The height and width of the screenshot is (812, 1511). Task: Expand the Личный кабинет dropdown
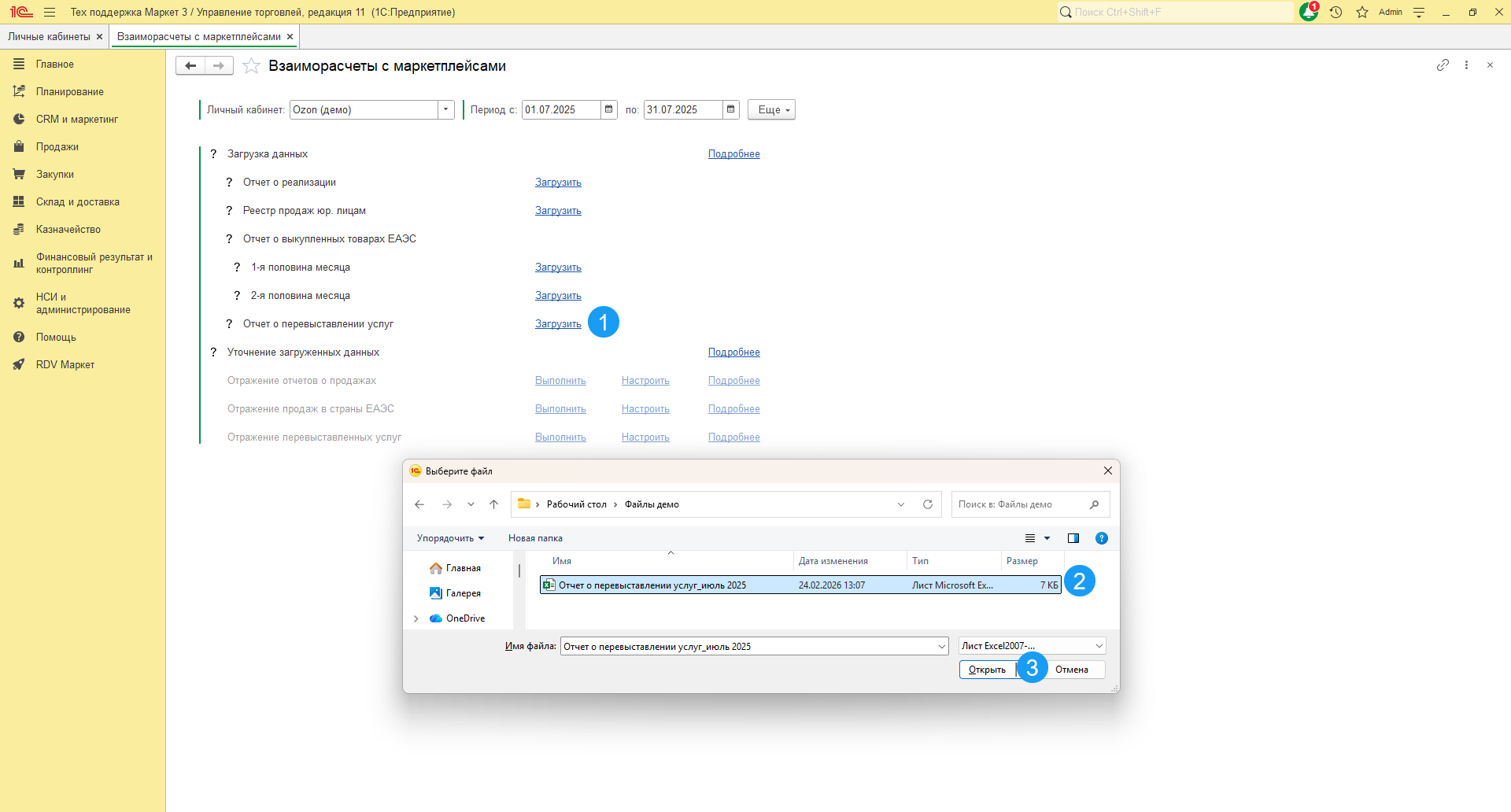tap(446, 109)
